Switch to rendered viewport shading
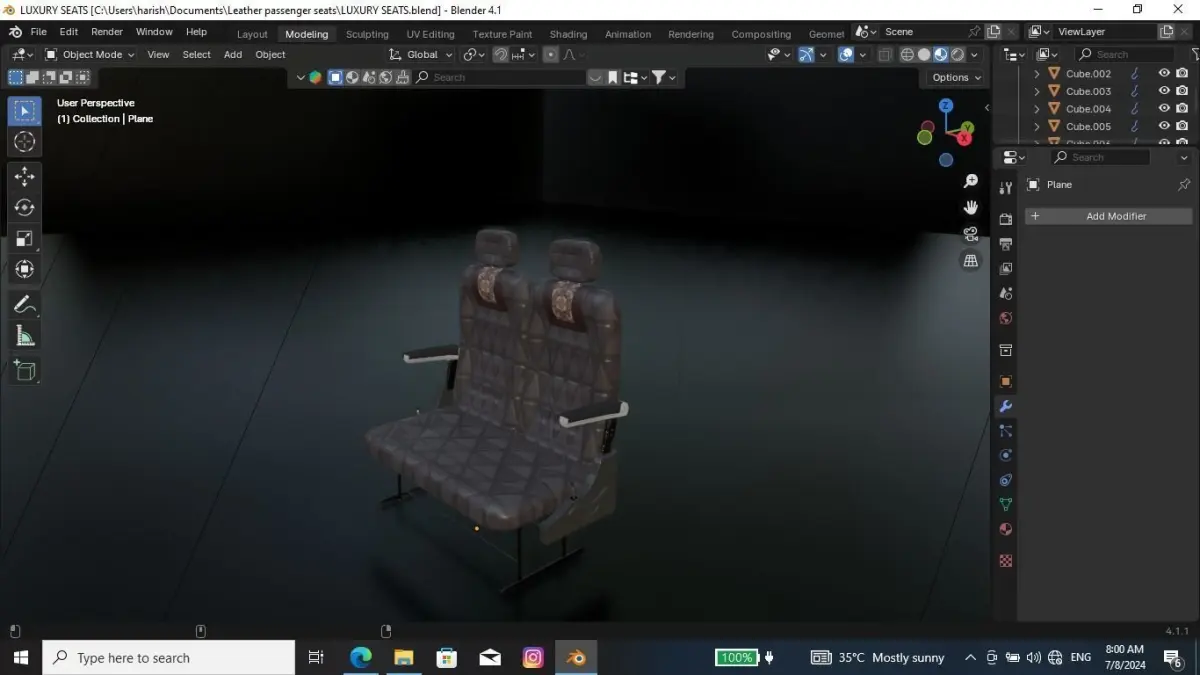The width and height of the screenshot is (1200, 675). pos(958,55)
